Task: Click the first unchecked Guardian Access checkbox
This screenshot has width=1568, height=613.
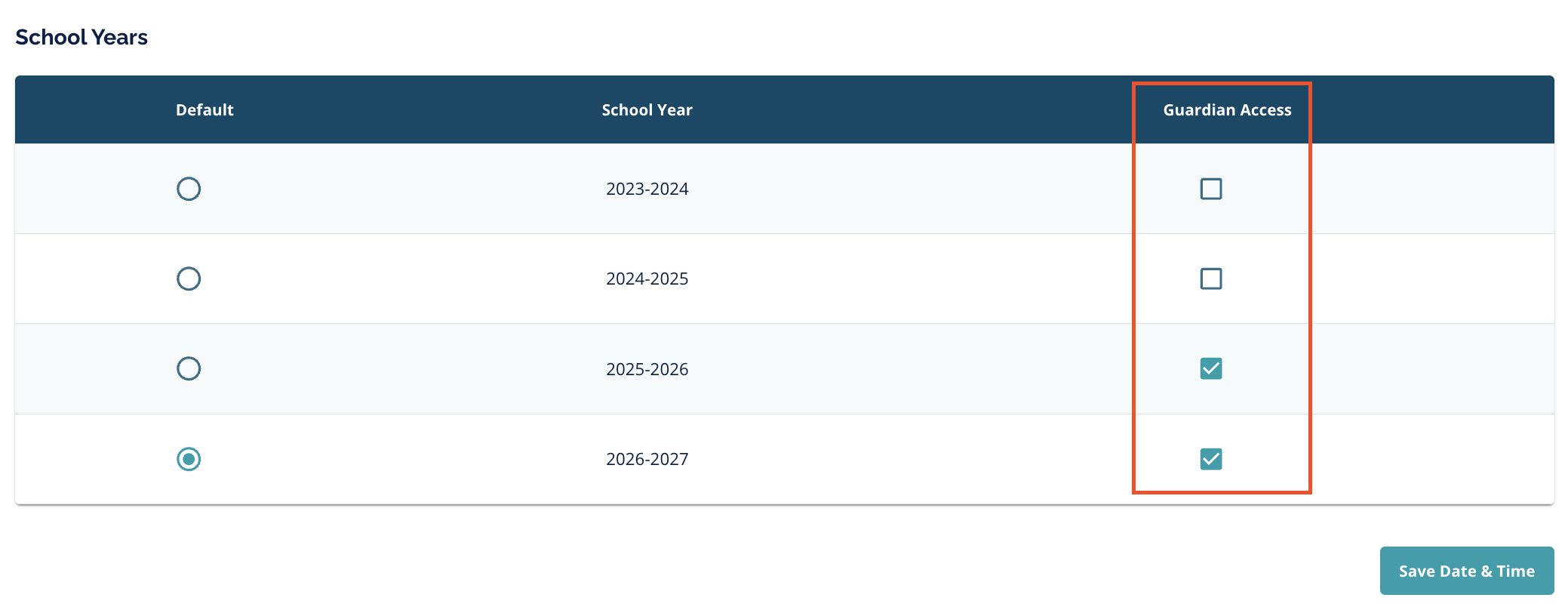Action: (1210, 189)
